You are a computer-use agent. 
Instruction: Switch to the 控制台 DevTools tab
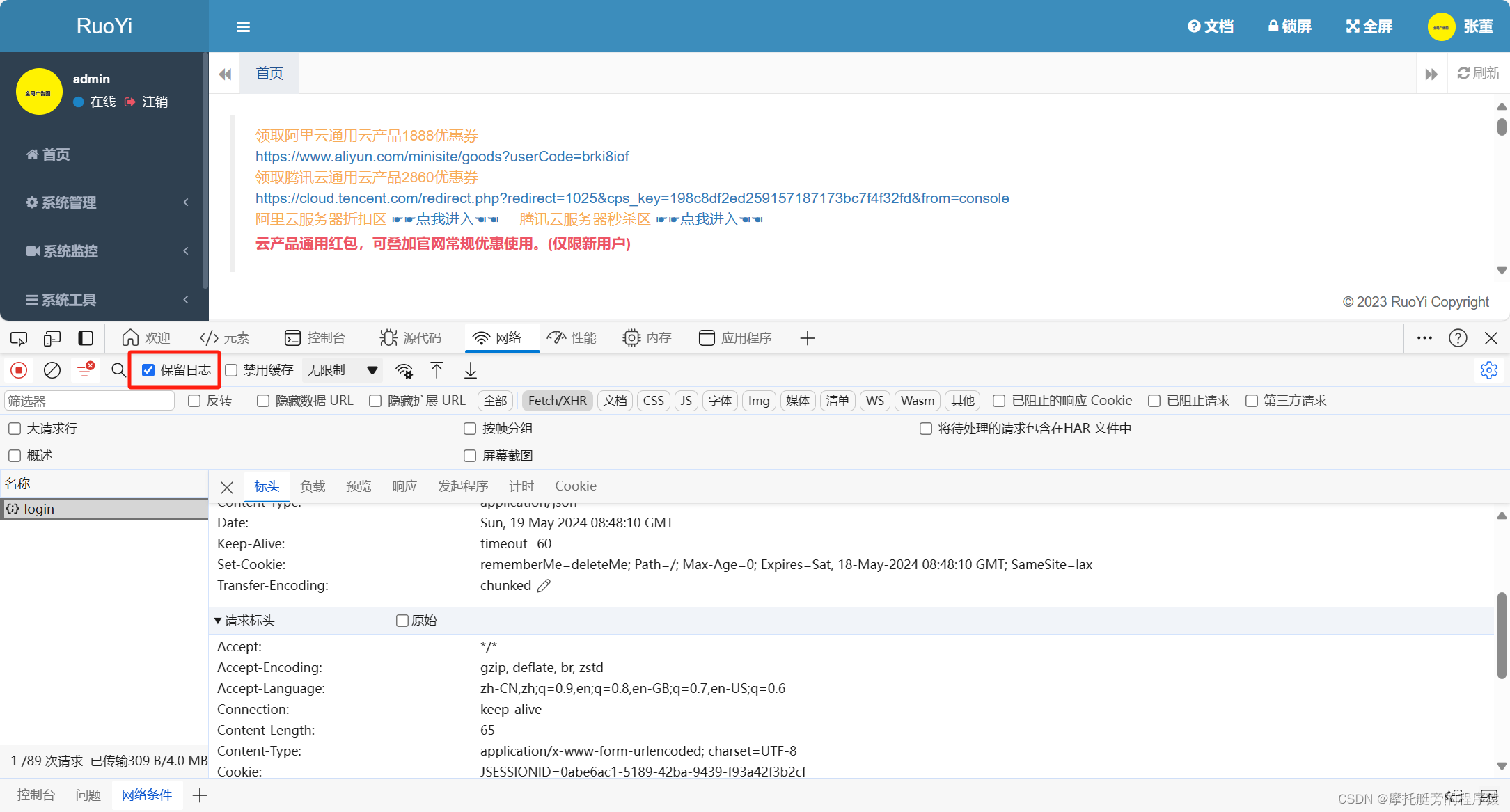tap(315, 338)
